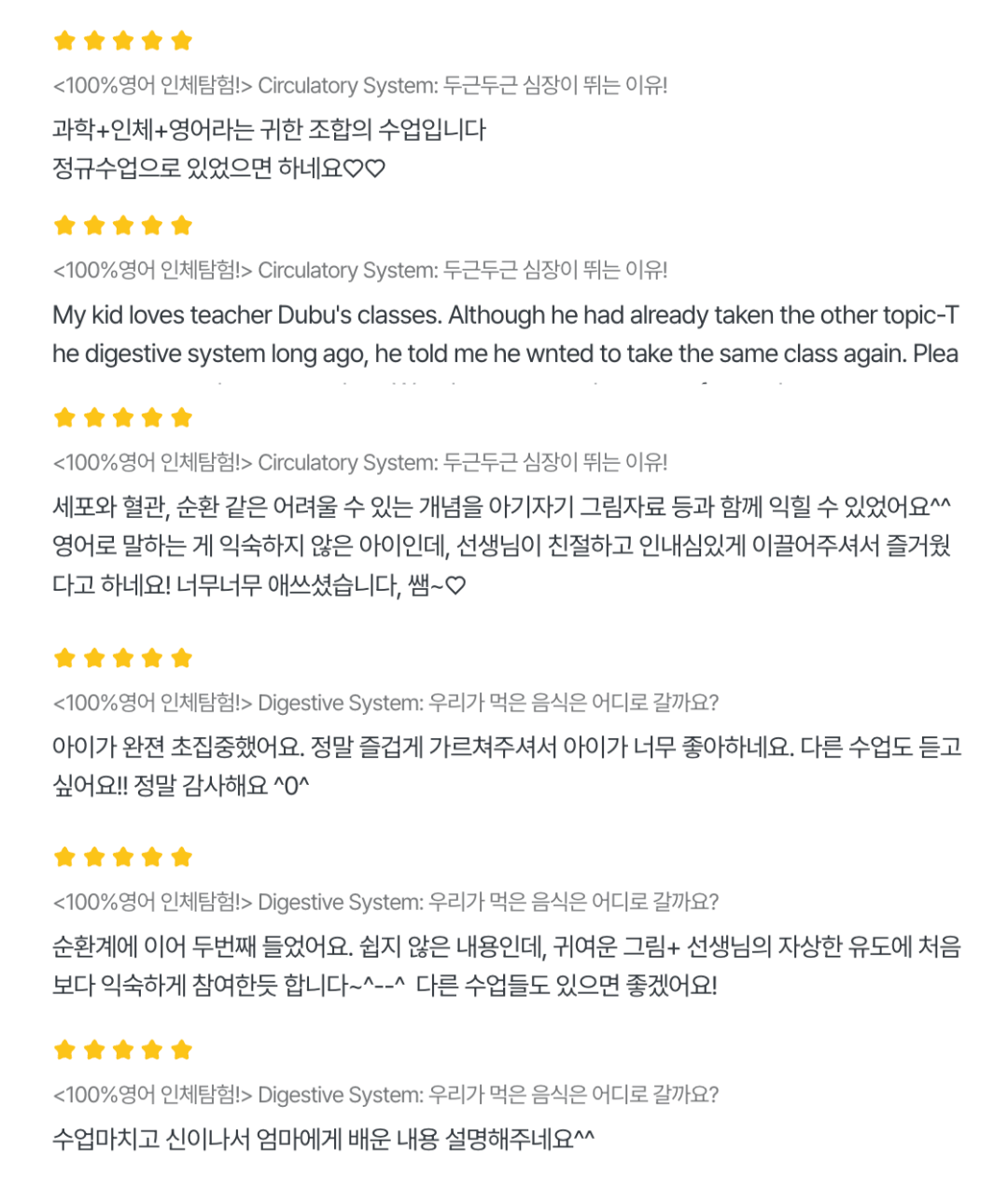Viewport: 1008px width, 1191px height.
Task: Open the Digestive System title above 수업마치고 신이나서 review
Action: point(385,1095)
